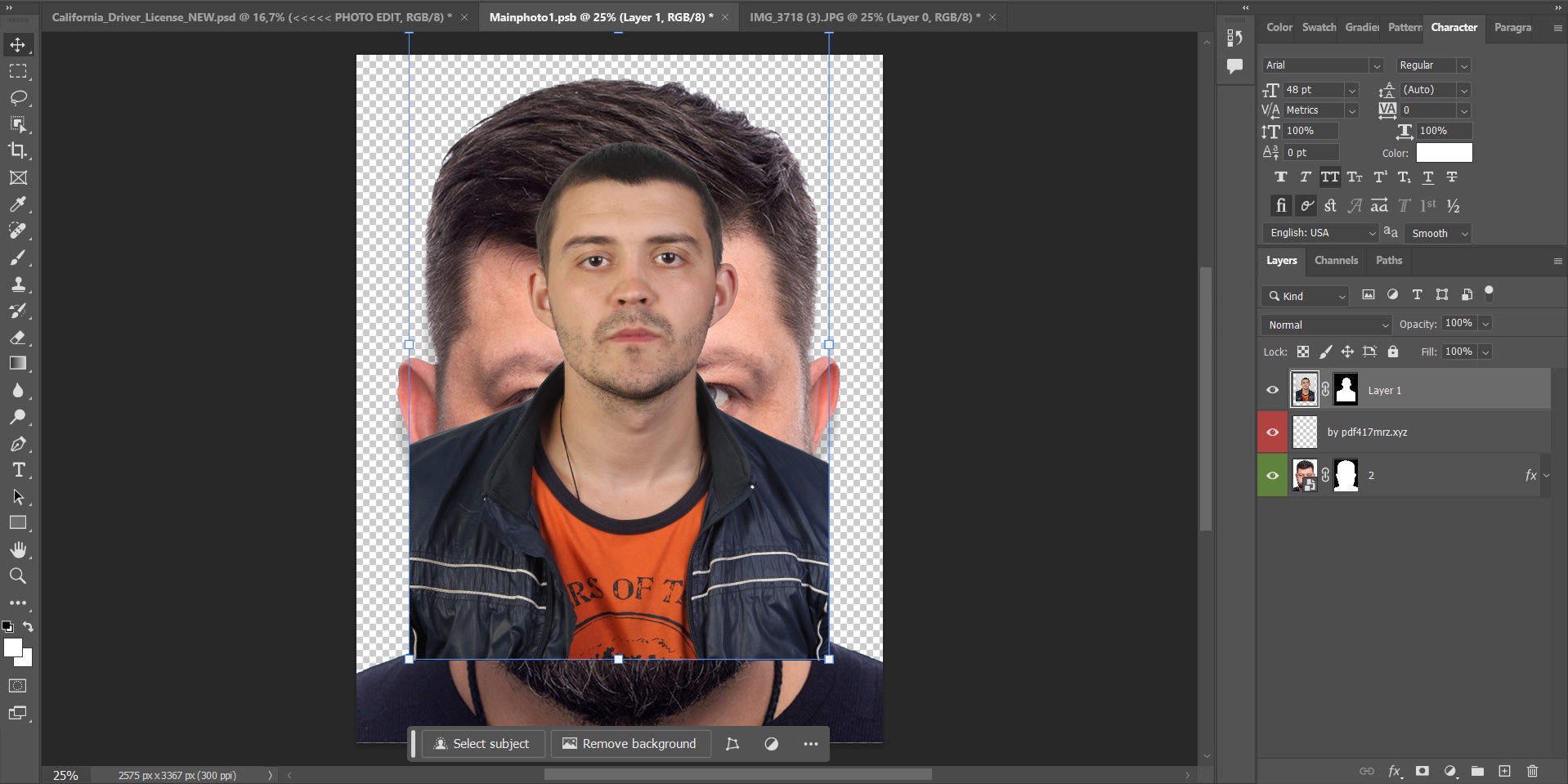
Task: Open the Arial font family dropdown
Action: click(x=1377, y=65)
